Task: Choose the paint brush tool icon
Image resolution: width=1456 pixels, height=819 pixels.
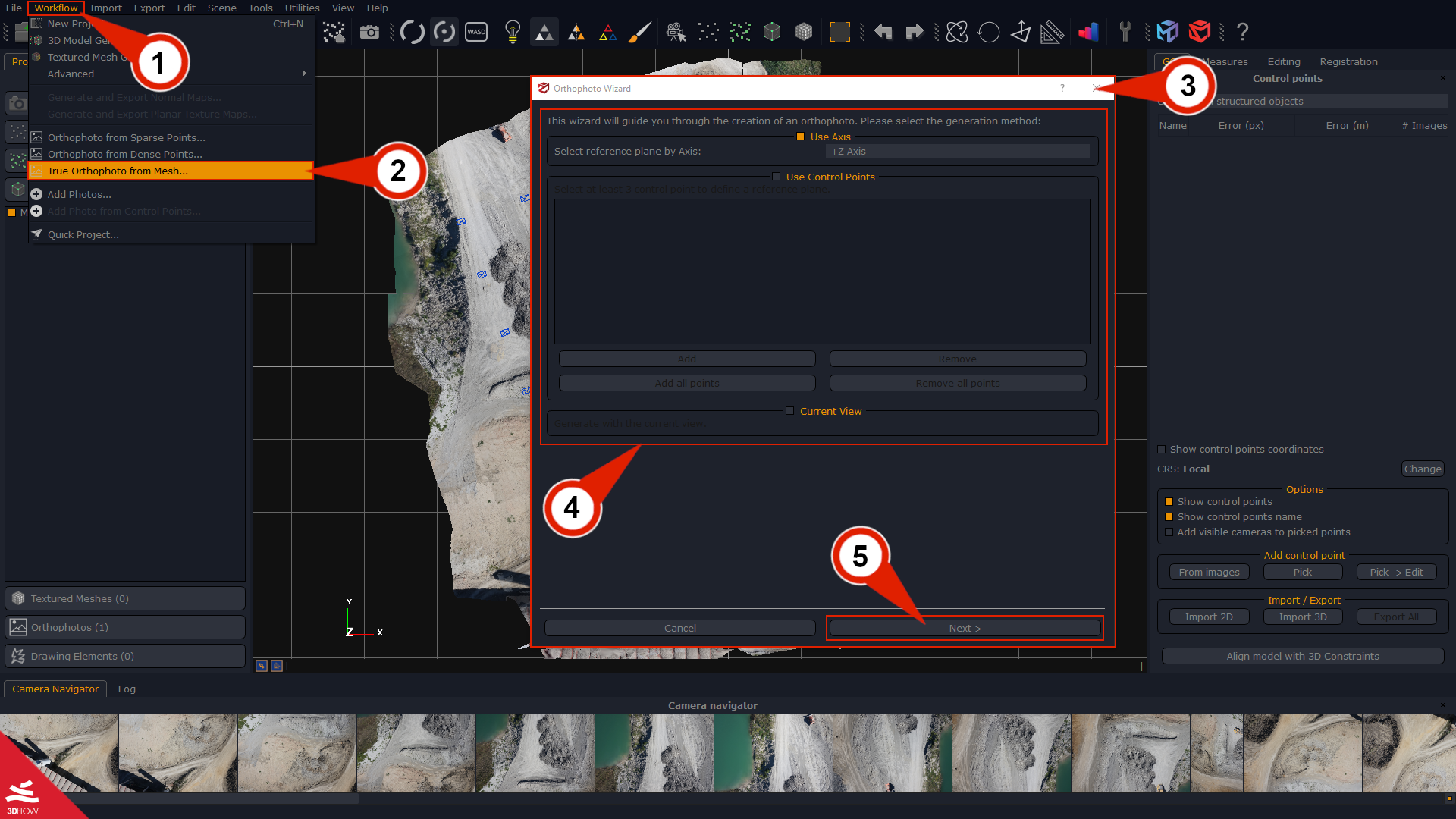Action: click(639, 32)
